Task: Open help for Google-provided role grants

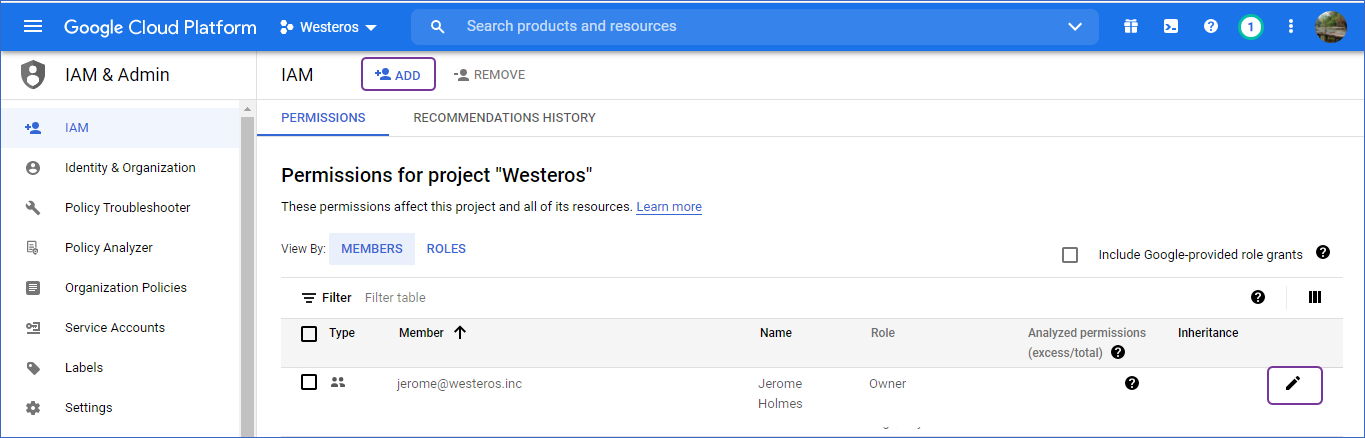Action: pos(1323,252)
